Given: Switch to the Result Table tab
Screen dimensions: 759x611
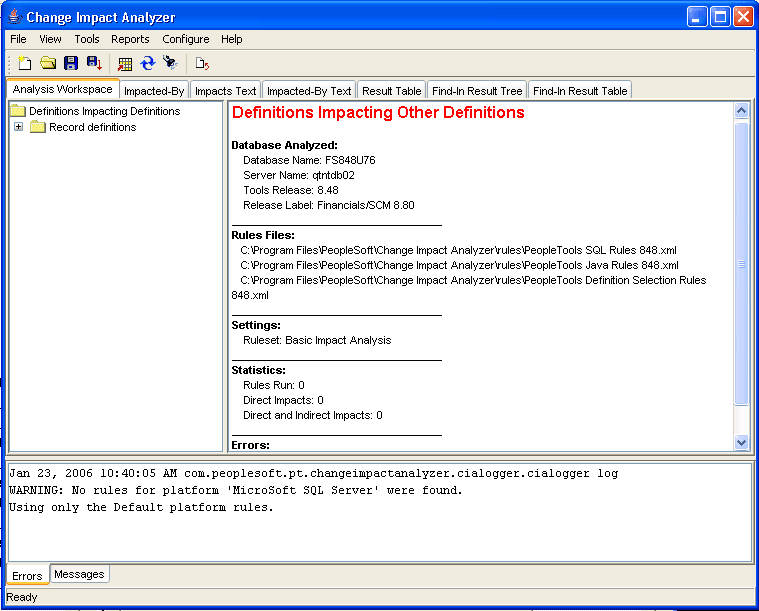Looking at the screenshot, I should (x=392, y=91).
